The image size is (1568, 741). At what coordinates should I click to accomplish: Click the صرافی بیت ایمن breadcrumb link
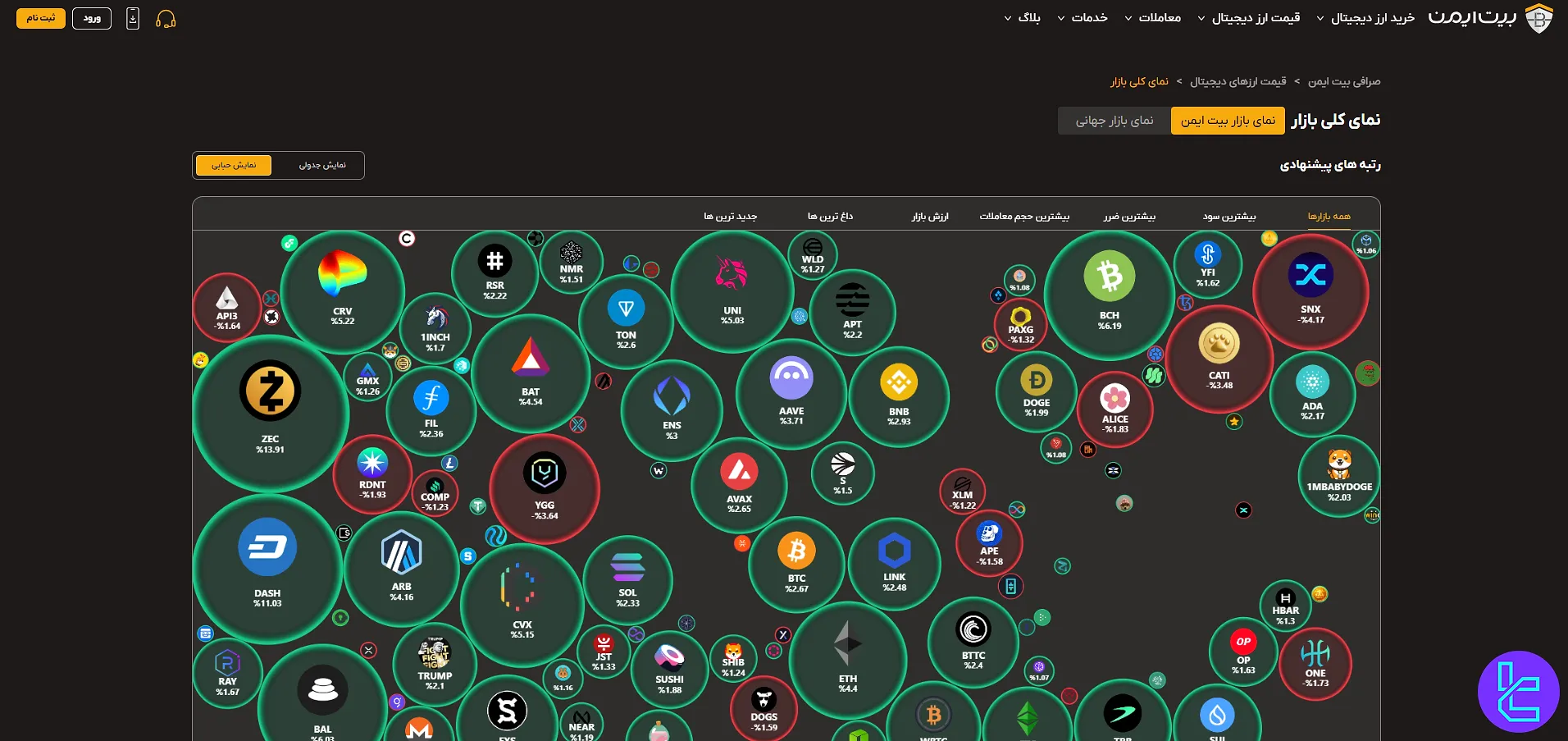tap(1344, 81)
